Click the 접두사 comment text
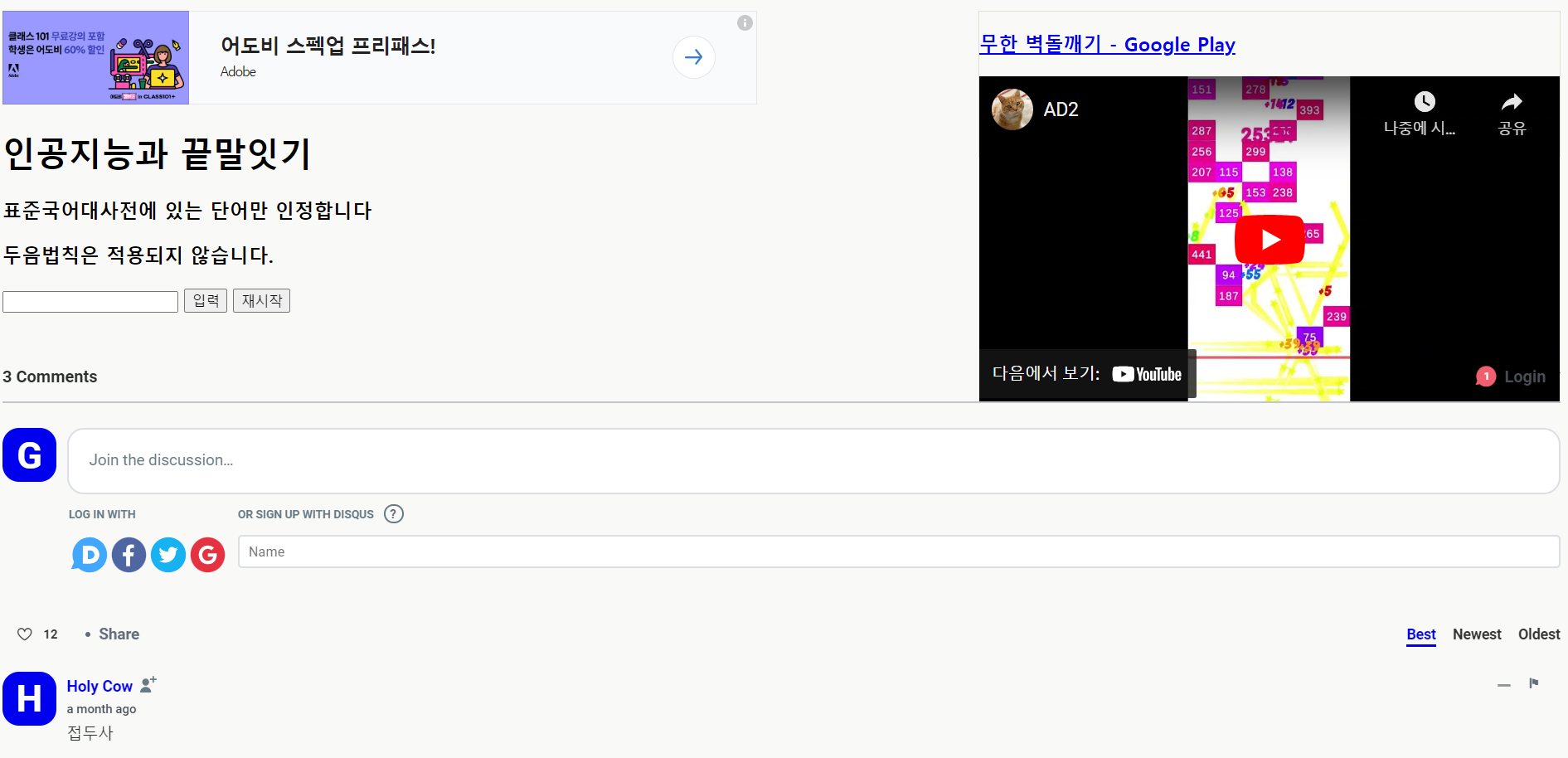This screenshot has width=1568, height=758. pyautogui.click(x=90, y=733)
